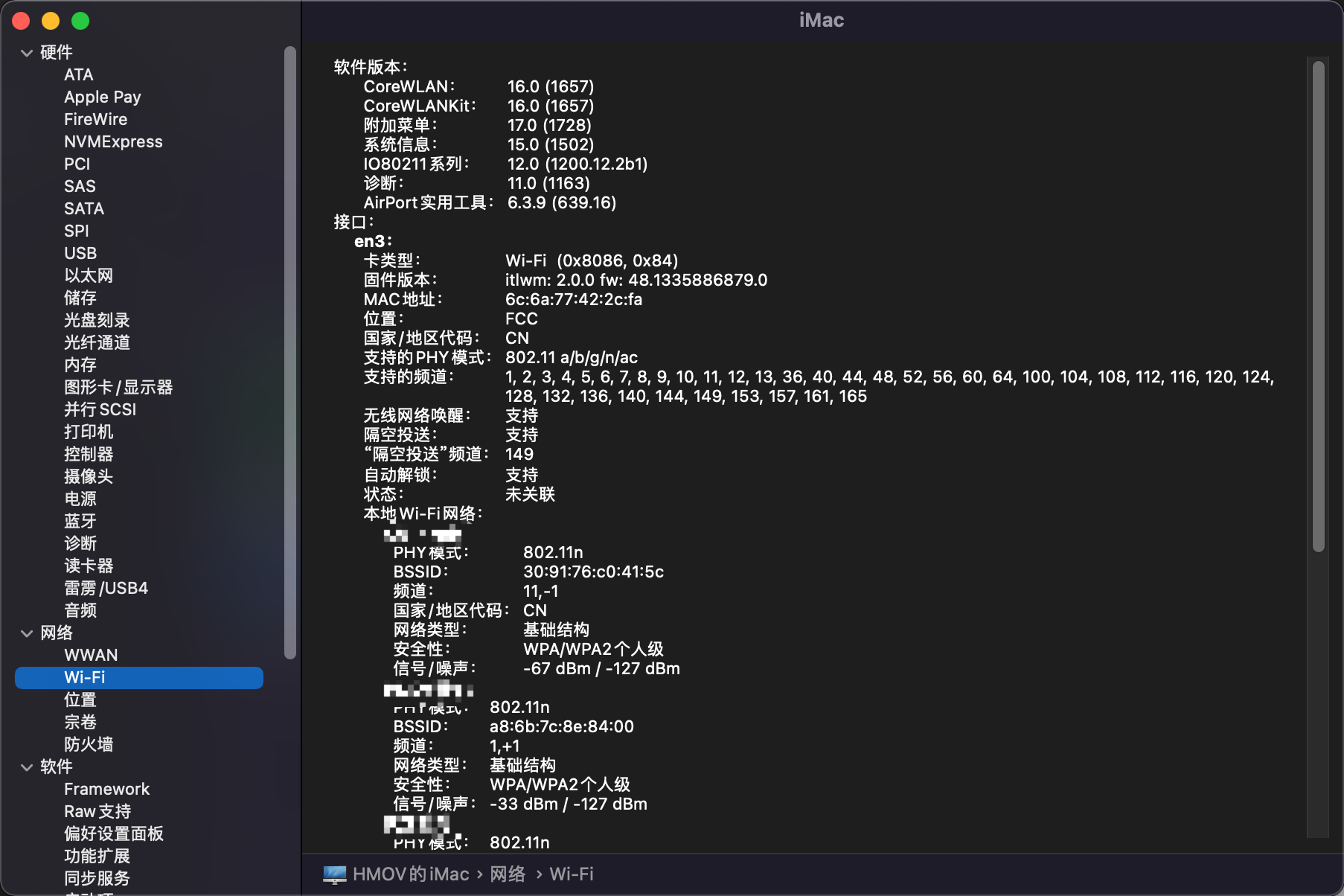Select 防火墙 under 网络
The image size is (1344, 896).
coord(89,744)
